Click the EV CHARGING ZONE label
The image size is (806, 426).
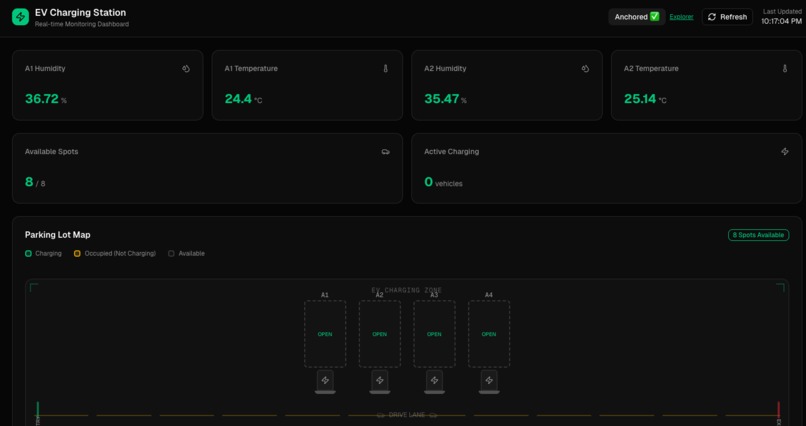click(x=407, y=290)
